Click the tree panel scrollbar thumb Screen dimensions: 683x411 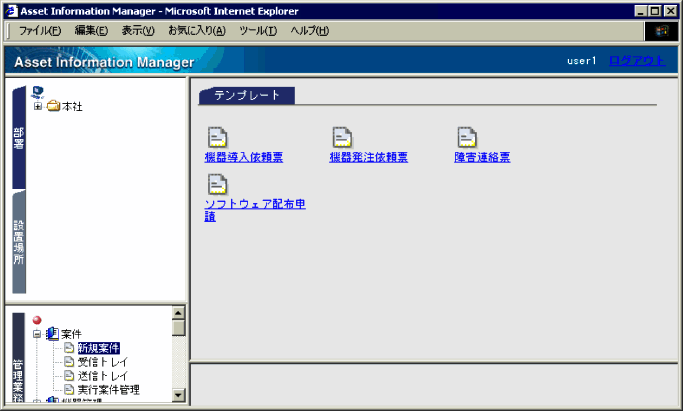(x=179, y=328)
